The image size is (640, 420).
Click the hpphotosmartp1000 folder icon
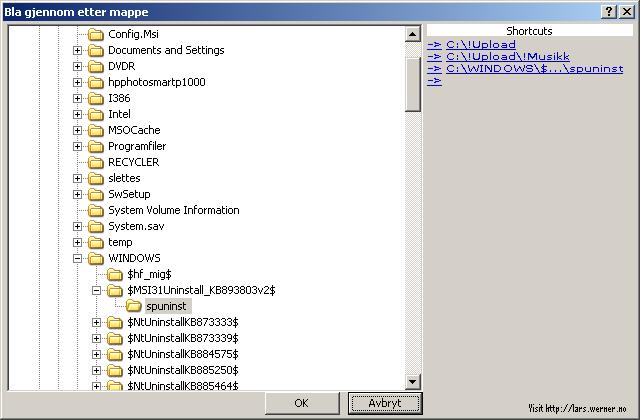pos(96,82)
